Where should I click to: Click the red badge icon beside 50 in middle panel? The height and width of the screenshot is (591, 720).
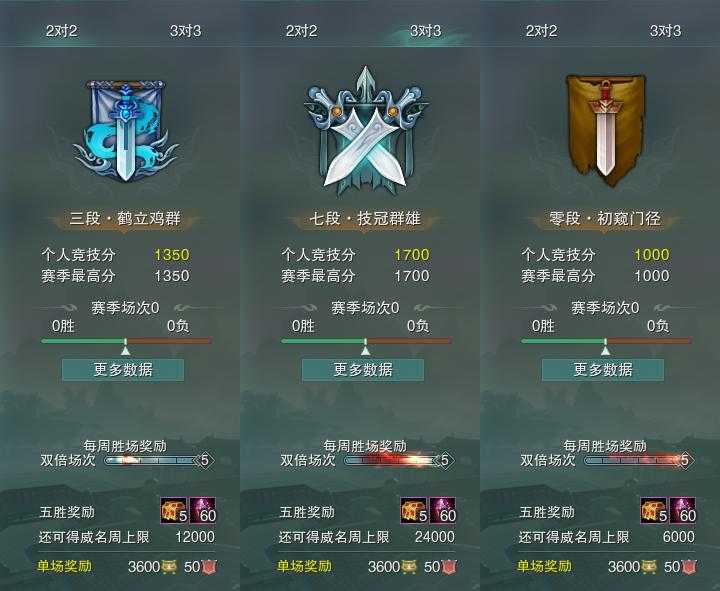tap(449, 567)
